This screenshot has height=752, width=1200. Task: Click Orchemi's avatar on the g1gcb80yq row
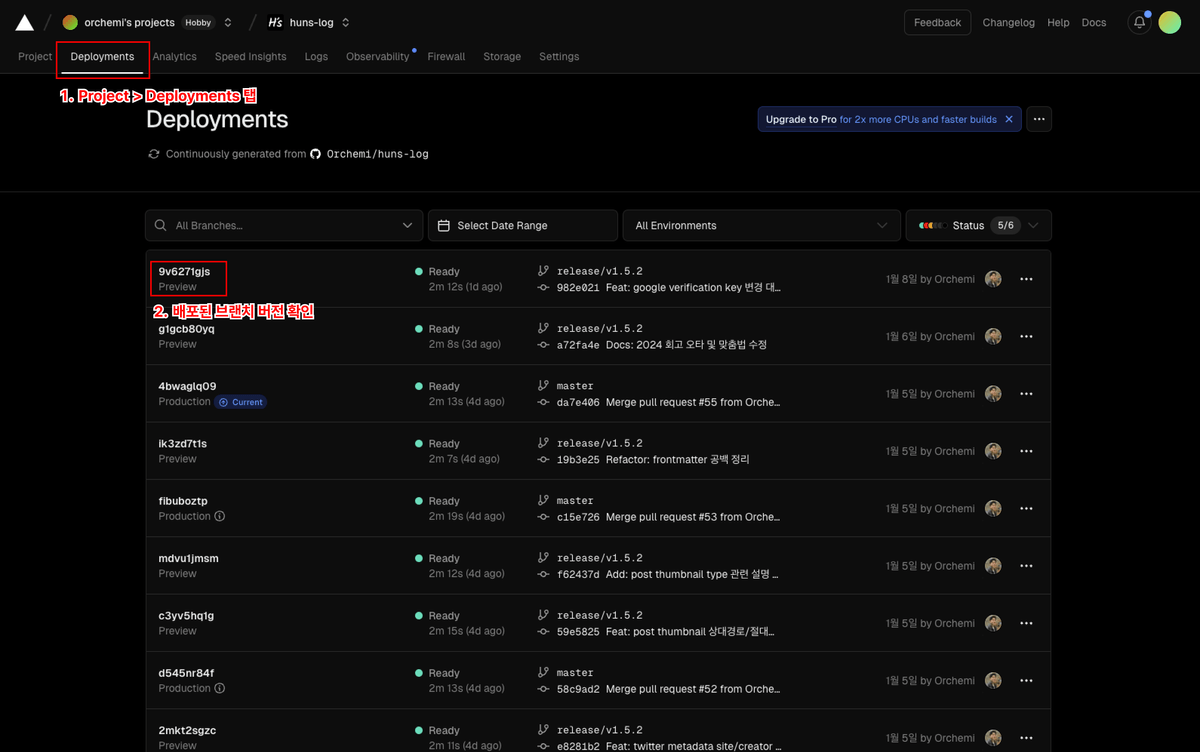(x=993, y=336)
